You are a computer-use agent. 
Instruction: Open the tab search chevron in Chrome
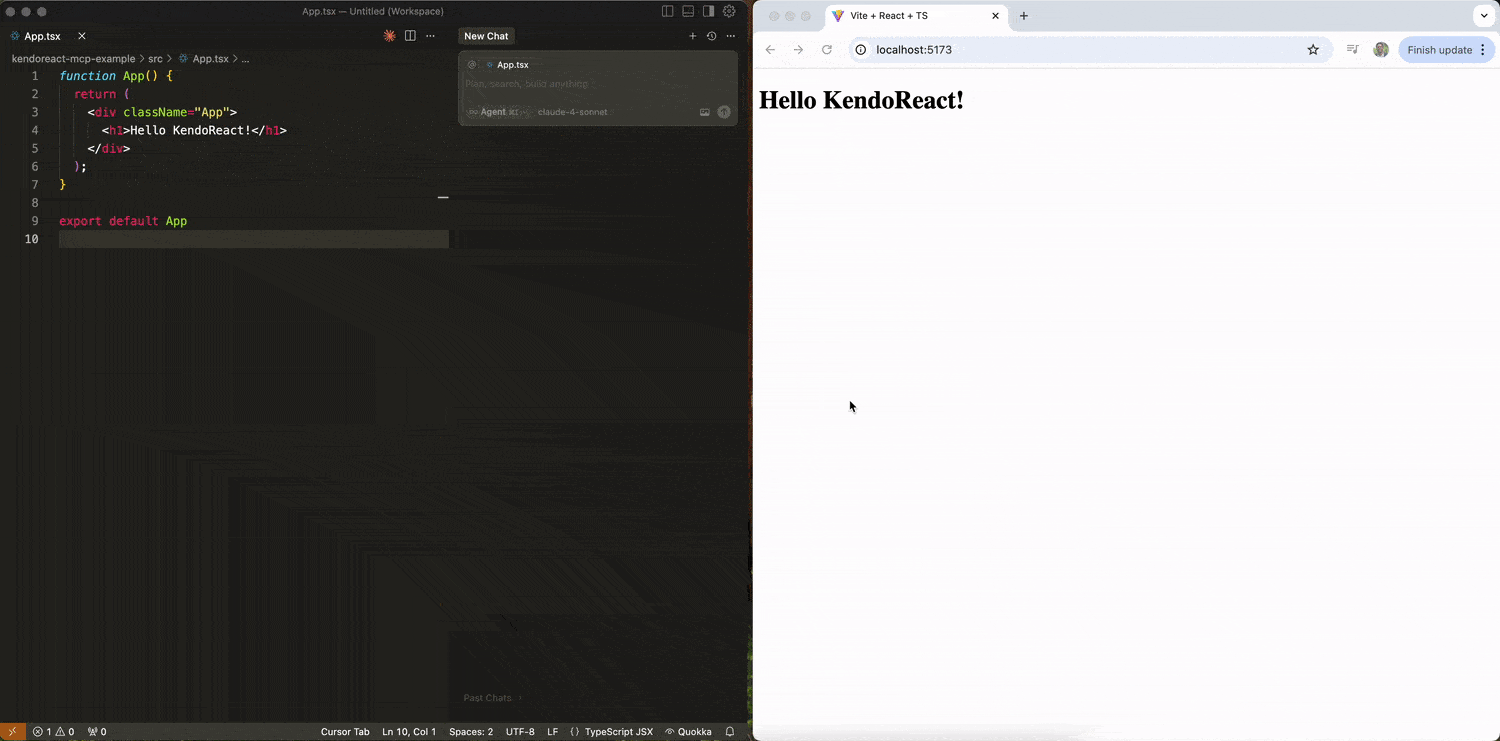coord(1483,16)
